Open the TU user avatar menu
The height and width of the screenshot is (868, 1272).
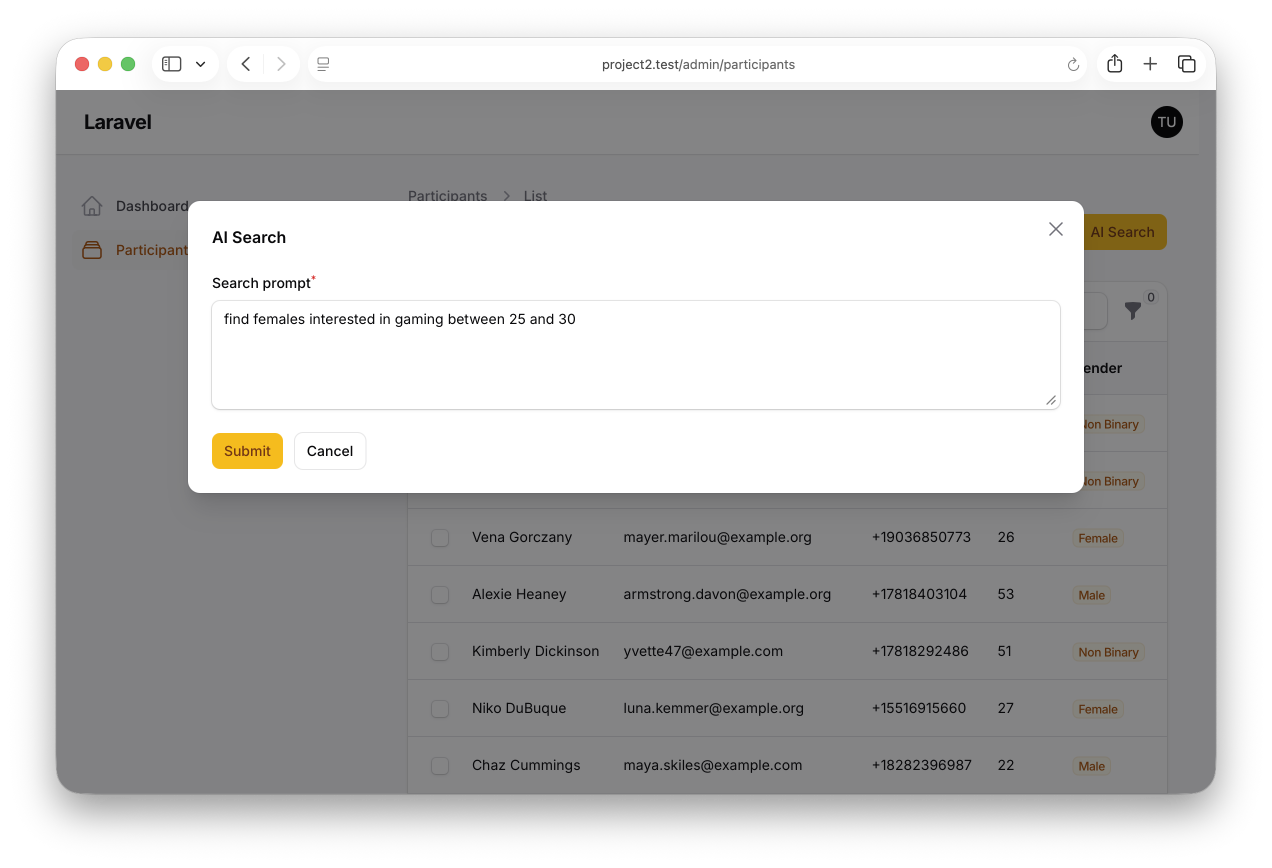(1166, 122)
